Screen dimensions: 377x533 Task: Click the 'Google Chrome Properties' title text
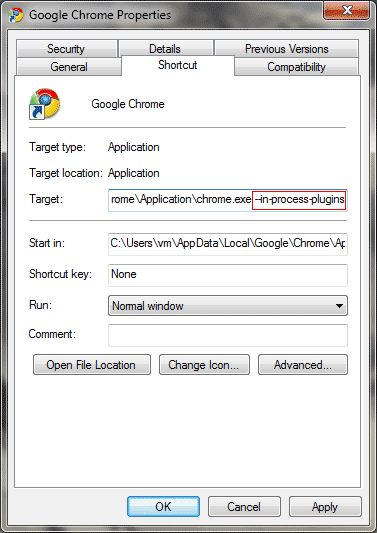(x=100, y=15)
